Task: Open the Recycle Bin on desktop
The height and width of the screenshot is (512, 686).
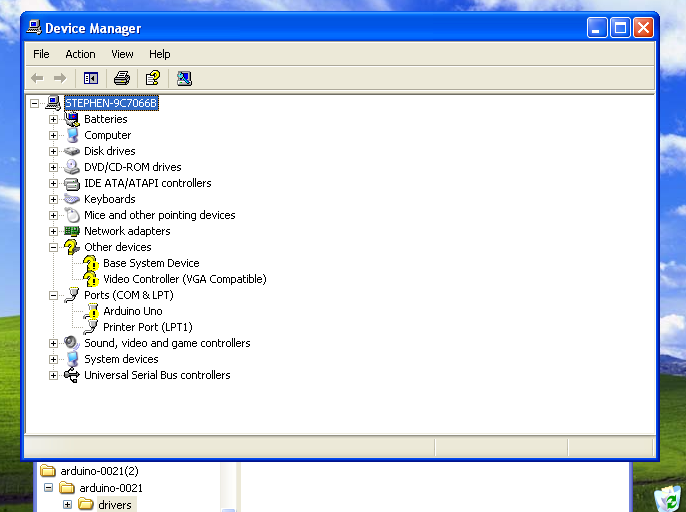Action: click(669, 499)
